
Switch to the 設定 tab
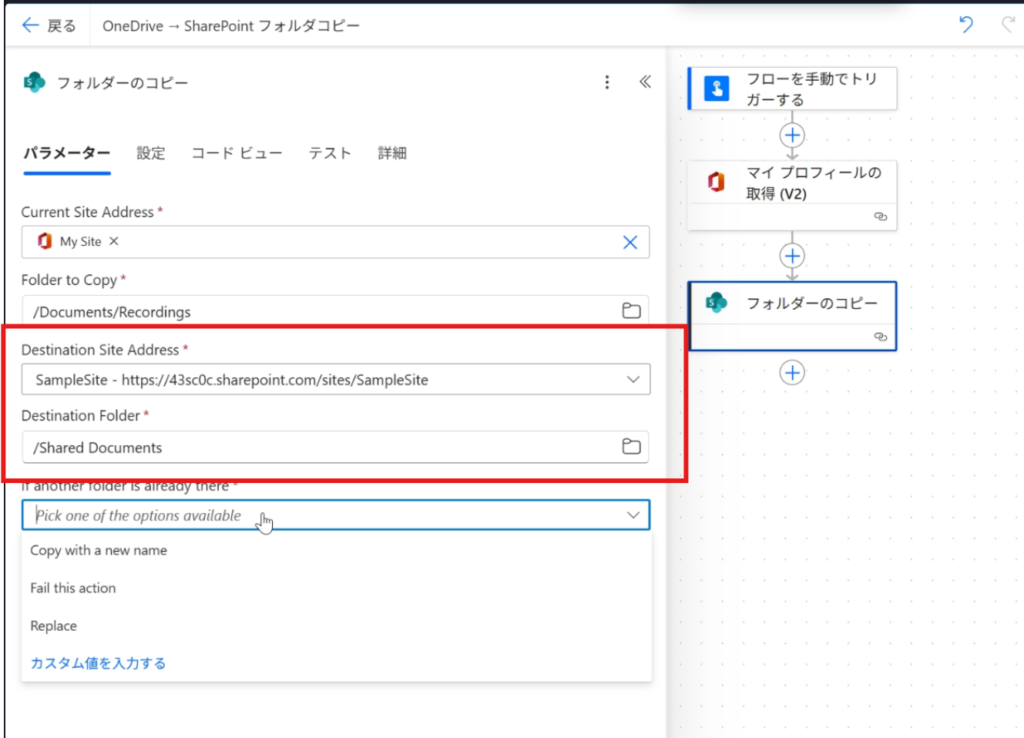pos(151,153)
